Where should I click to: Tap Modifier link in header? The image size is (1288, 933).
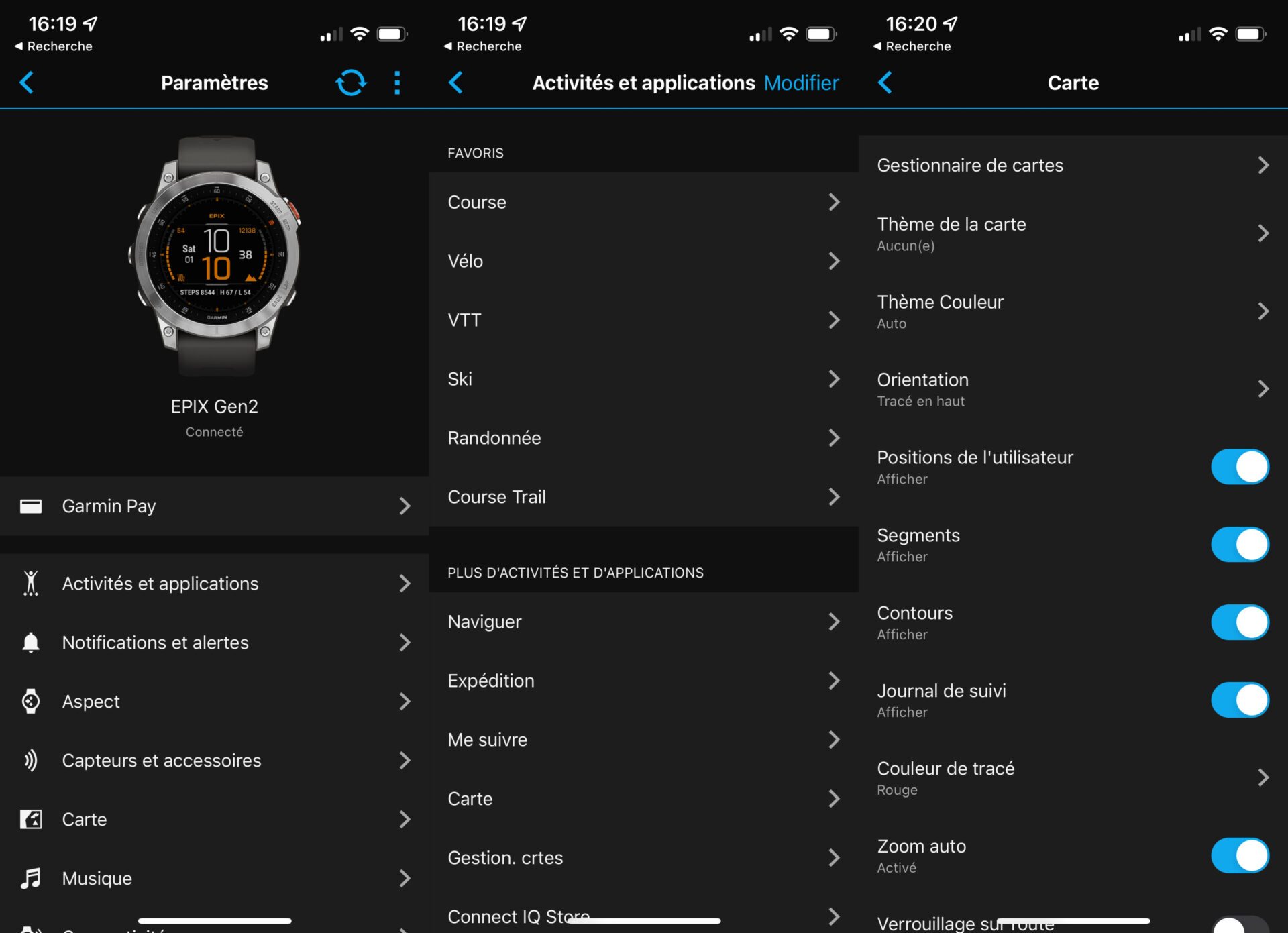point(801,83)
